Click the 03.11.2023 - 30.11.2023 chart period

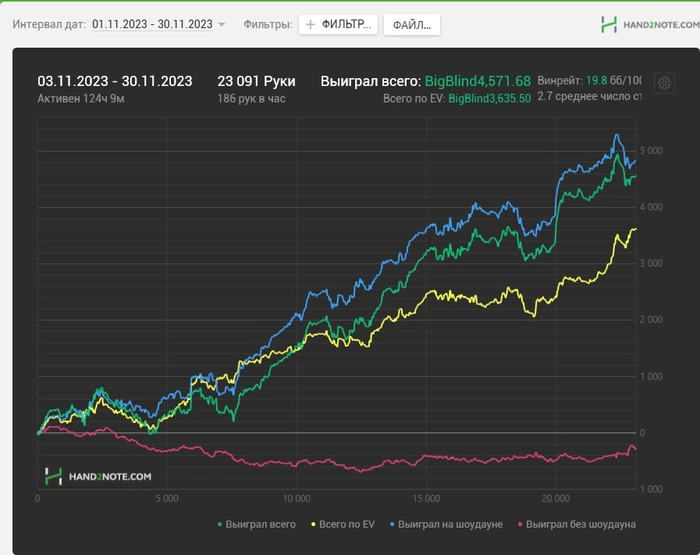(115, 81)
